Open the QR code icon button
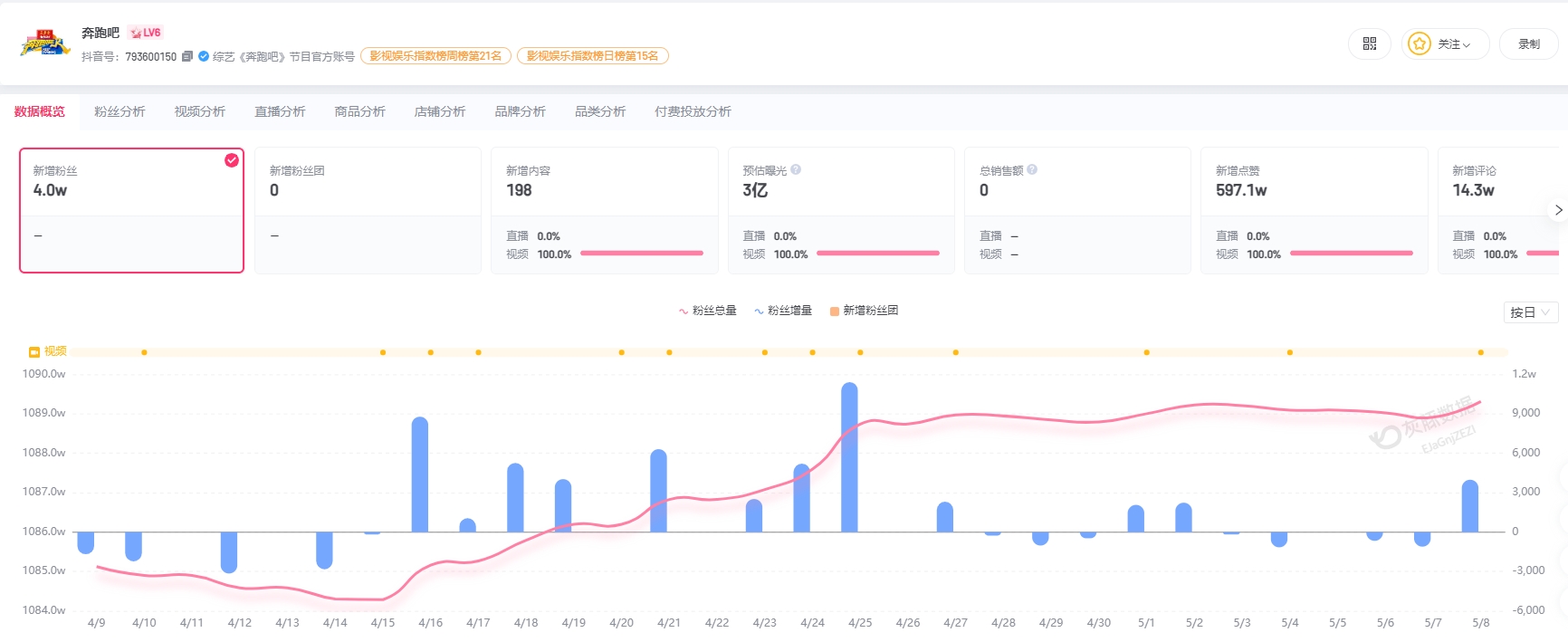This screenshot has width=1568, height=642. pos(1369,43)
